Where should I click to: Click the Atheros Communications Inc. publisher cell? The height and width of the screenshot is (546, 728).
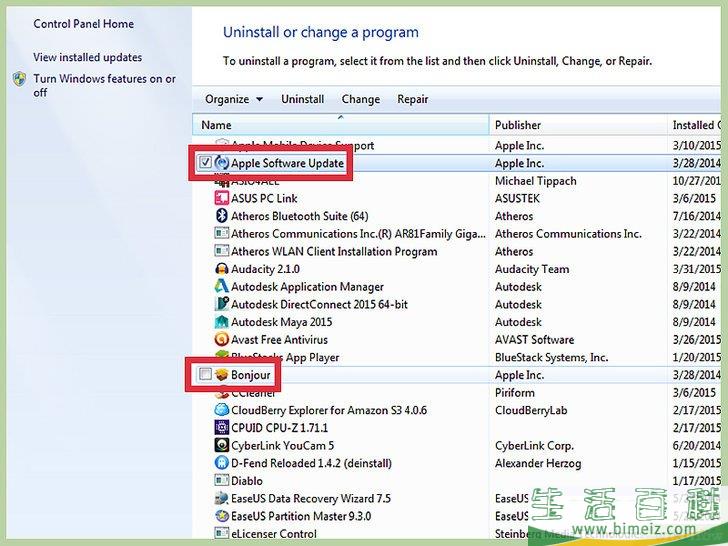(568, 234)
